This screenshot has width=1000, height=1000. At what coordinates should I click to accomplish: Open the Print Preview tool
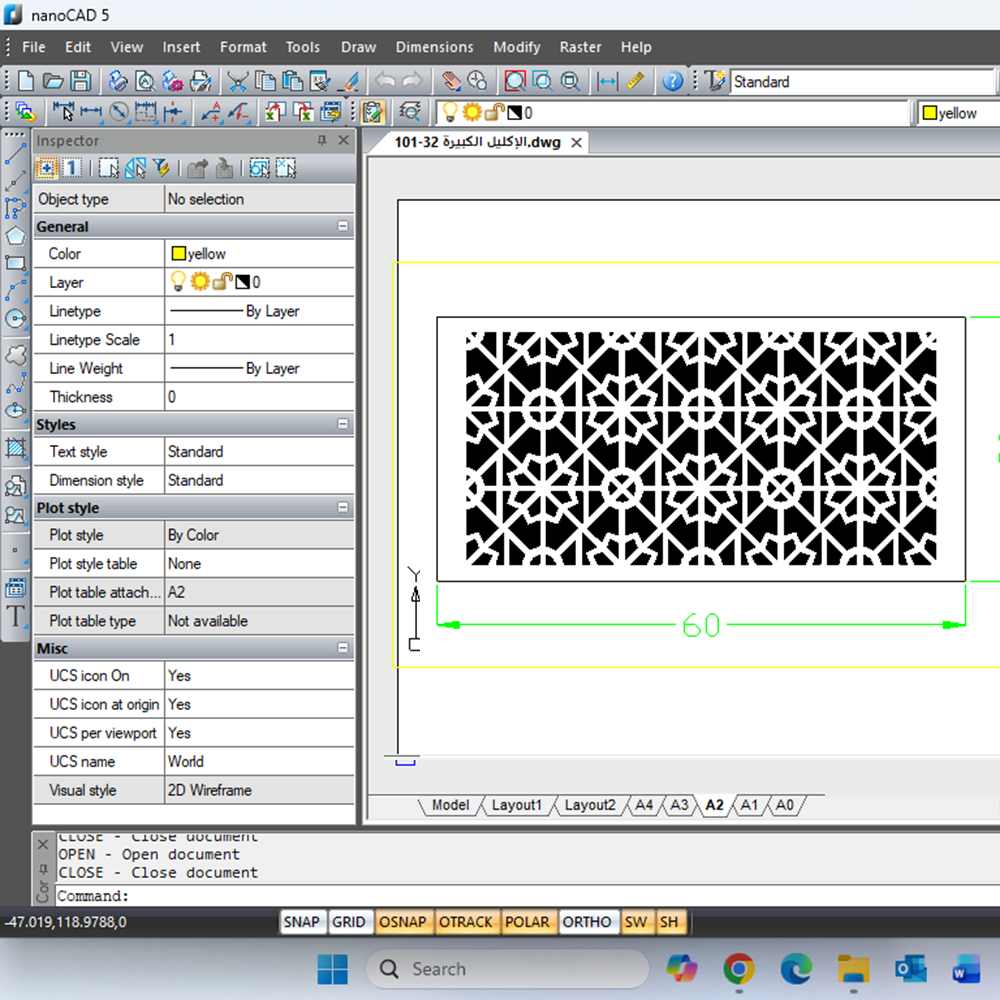[x=145, y=82]
